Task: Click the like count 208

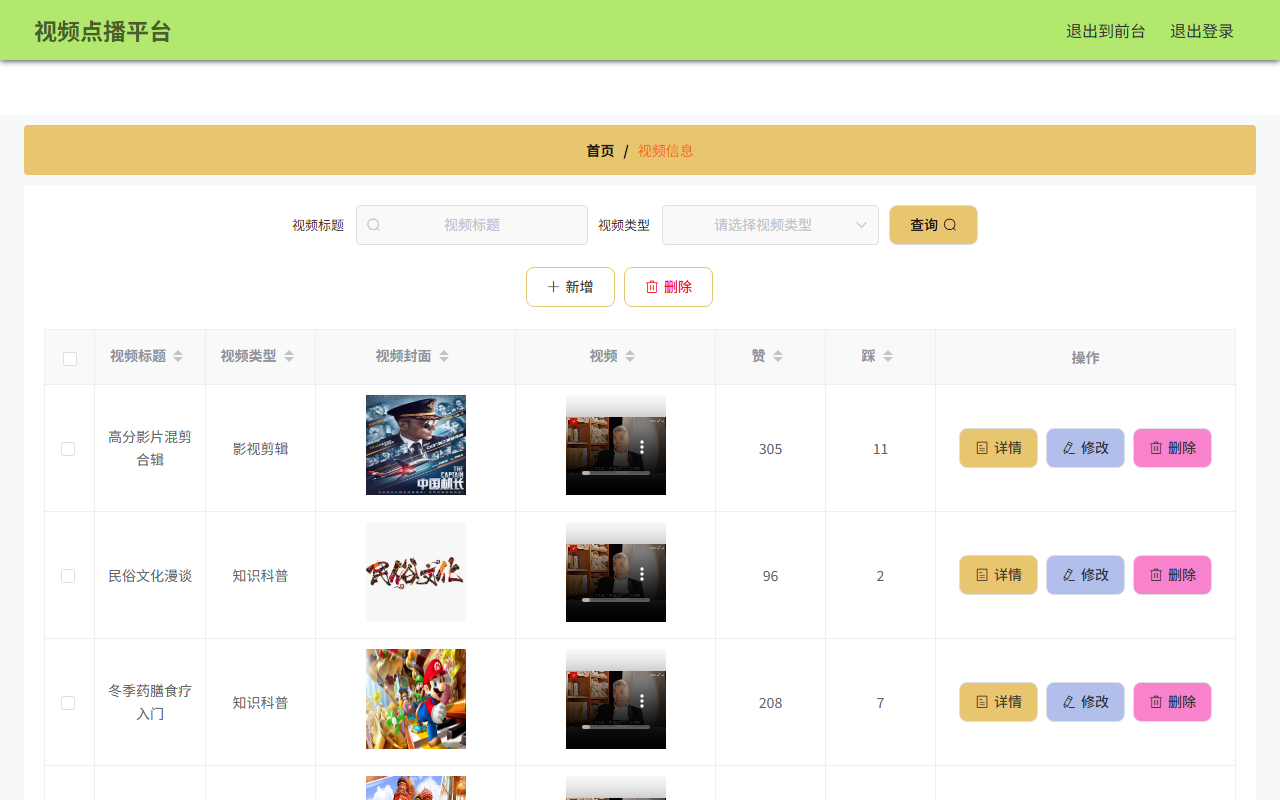Action: point(770,703)
